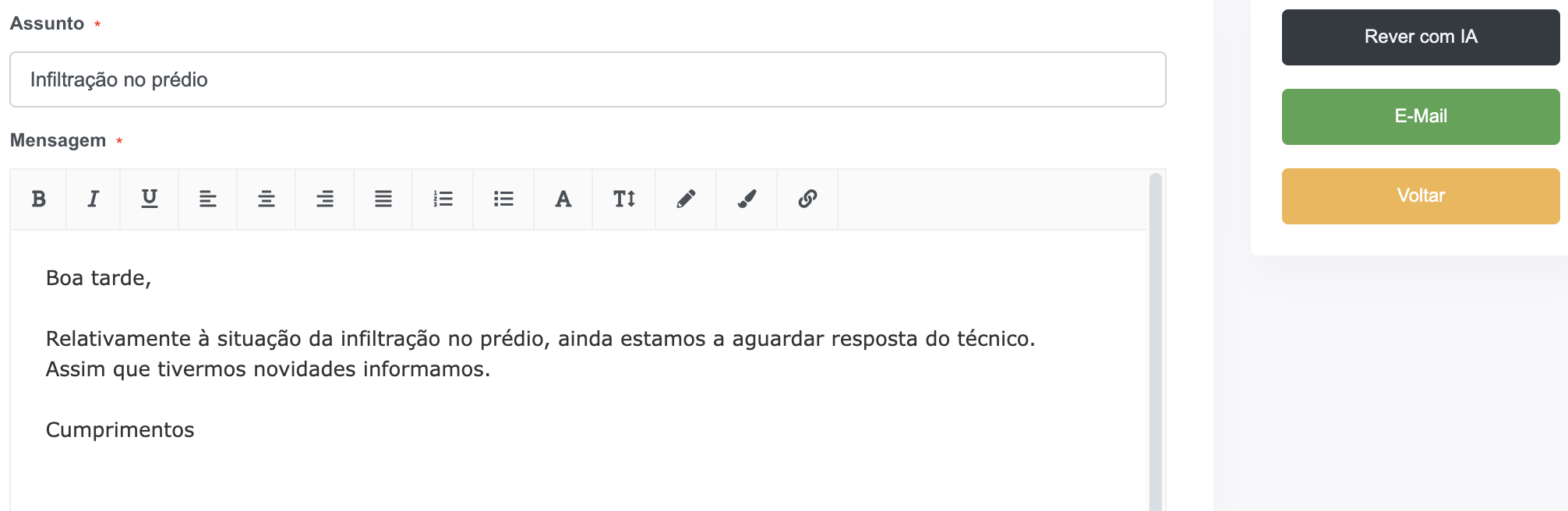Select the highlight brush tool

(x=745, y=199)
